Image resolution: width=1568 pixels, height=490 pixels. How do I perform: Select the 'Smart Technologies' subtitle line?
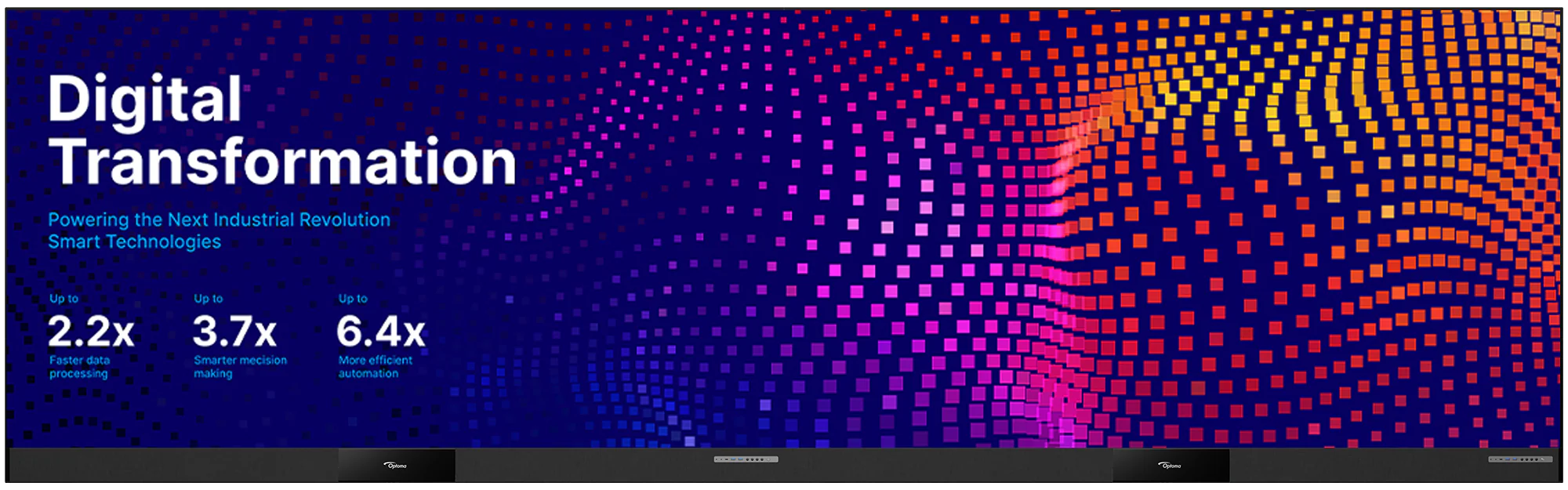(135, 241)
